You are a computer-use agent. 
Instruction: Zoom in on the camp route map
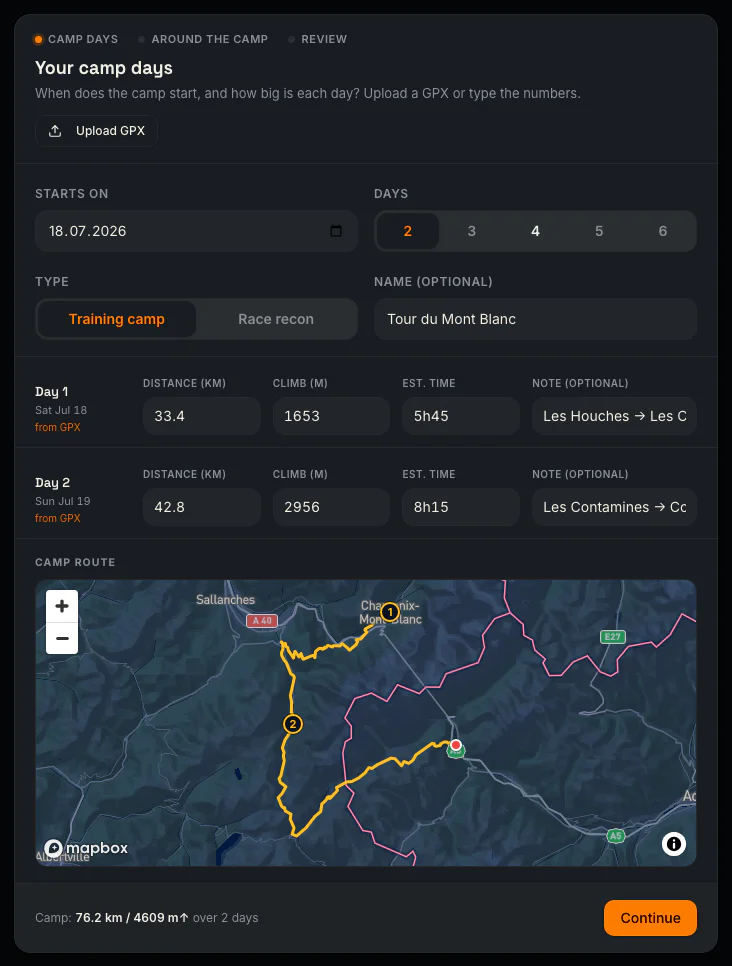(x=62, y=606)
